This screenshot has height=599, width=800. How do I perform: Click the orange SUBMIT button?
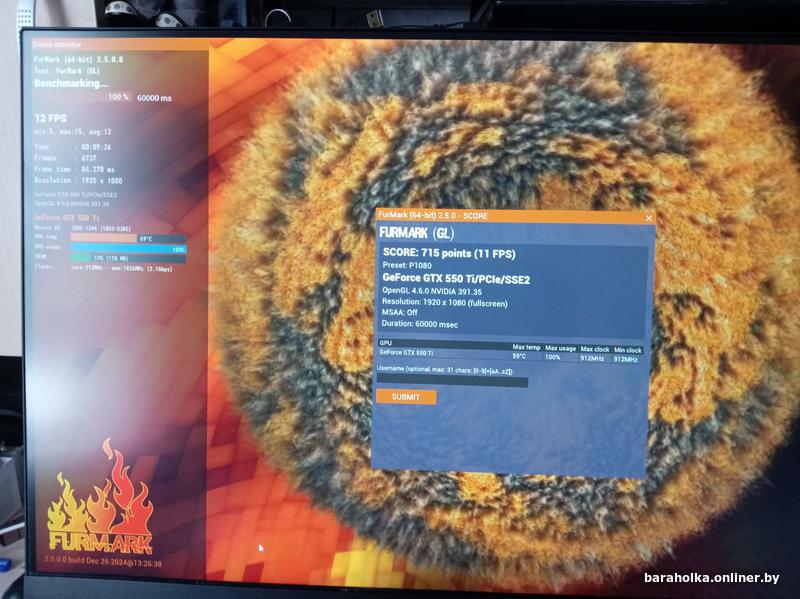(406, 397)
